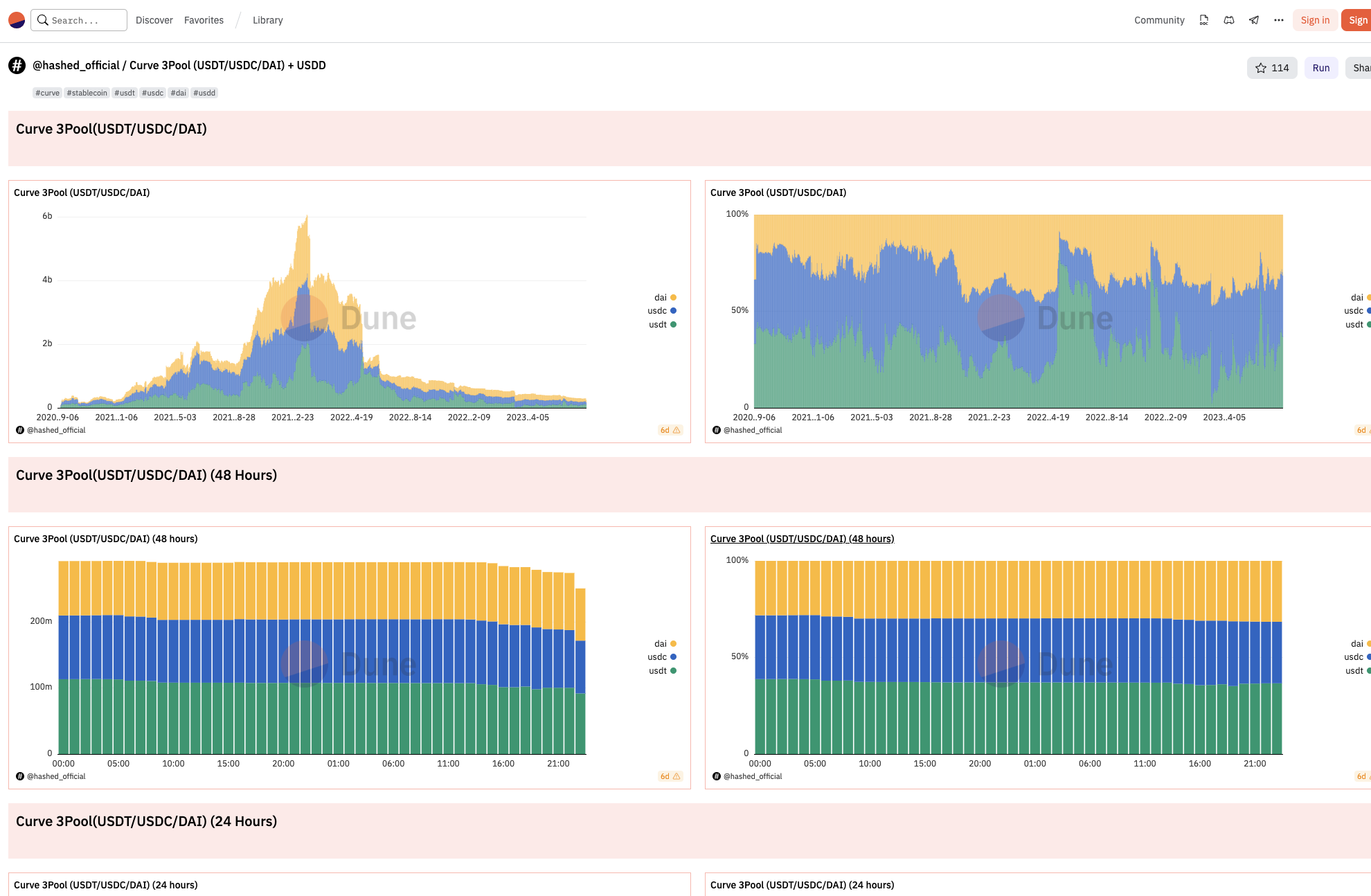This screenshot has height=896, width=1371.
Task: Star this dashboard with 114 button
Action: (1272, 68)
